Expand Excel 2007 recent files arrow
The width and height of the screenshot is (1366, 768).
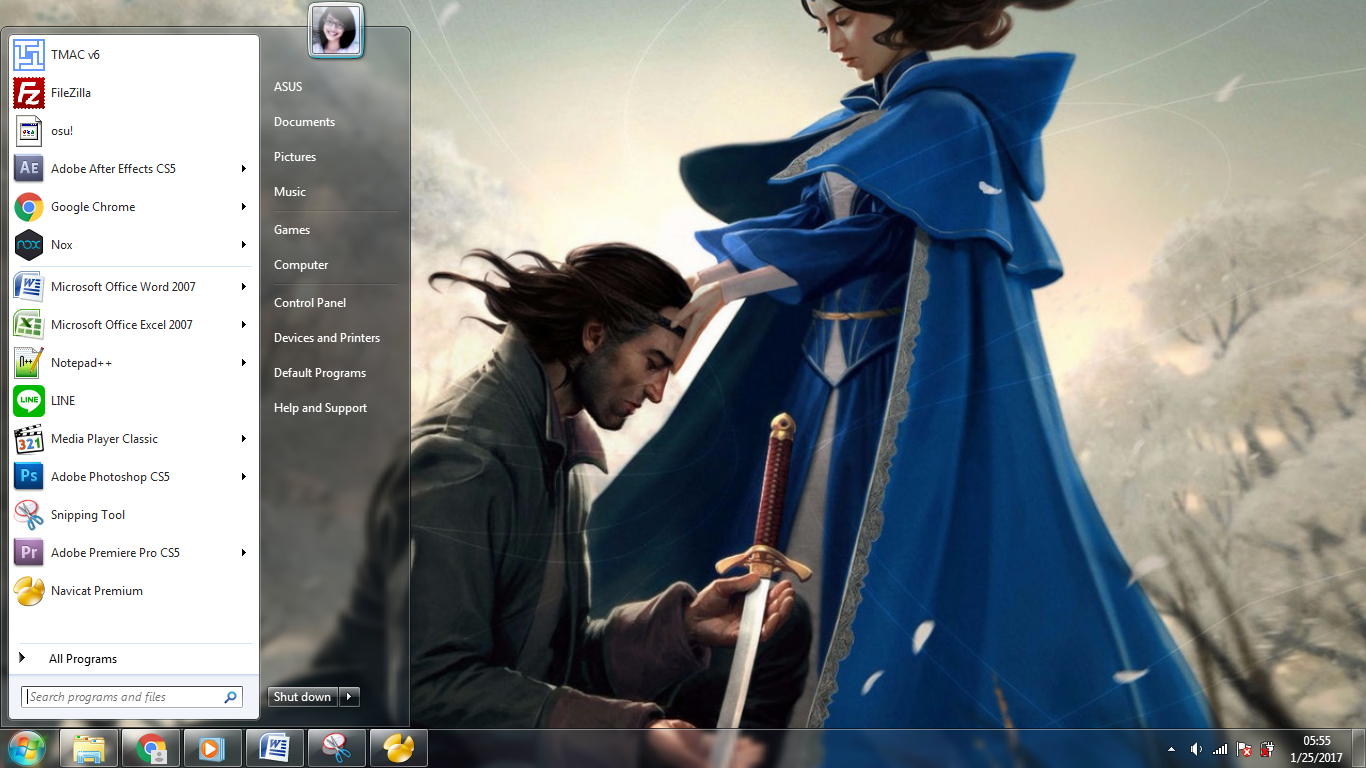tap(243, 325)
